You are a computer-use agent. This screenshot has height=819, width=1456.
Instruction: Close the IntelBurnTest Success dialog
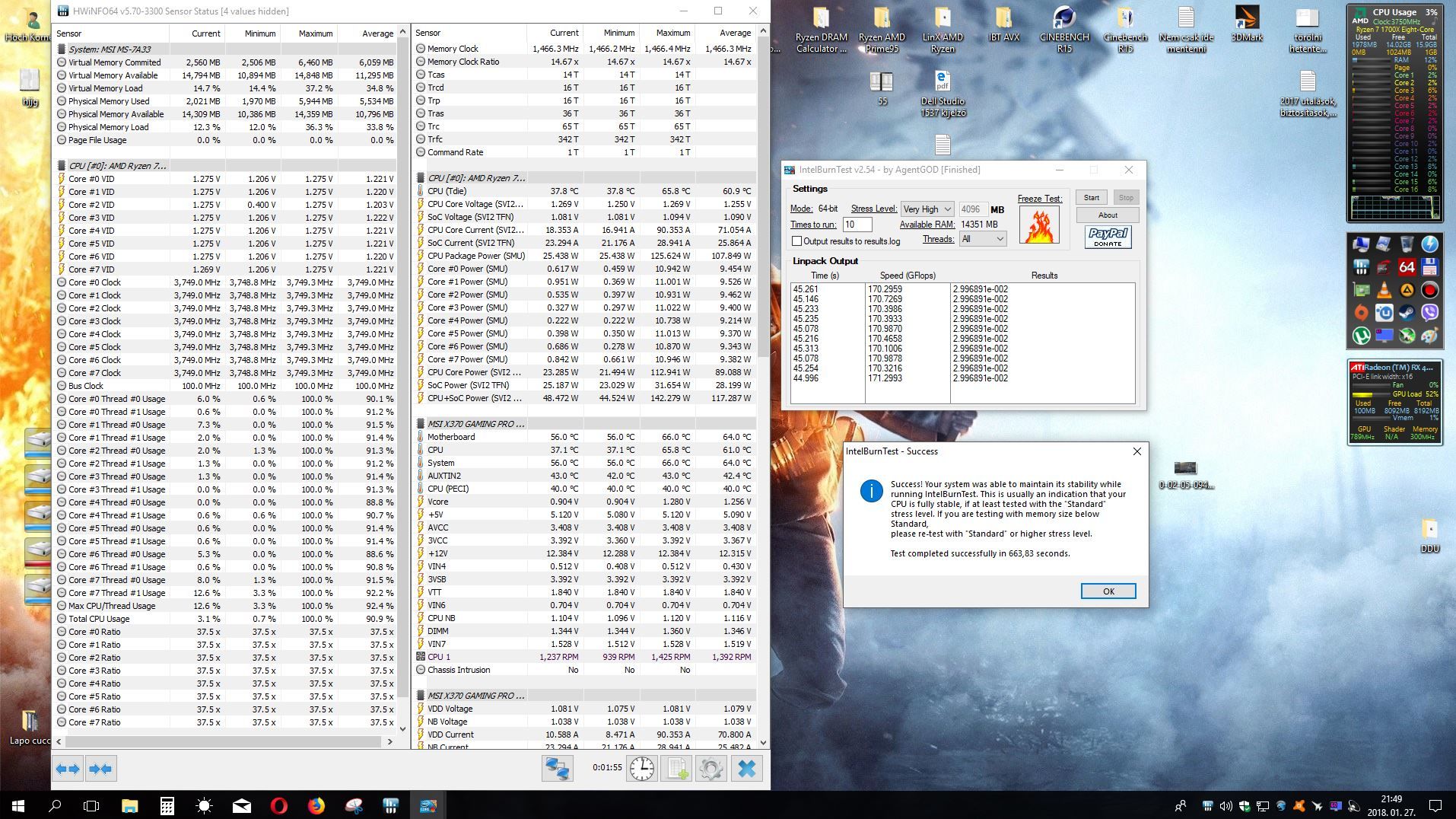coord(1137,451)
